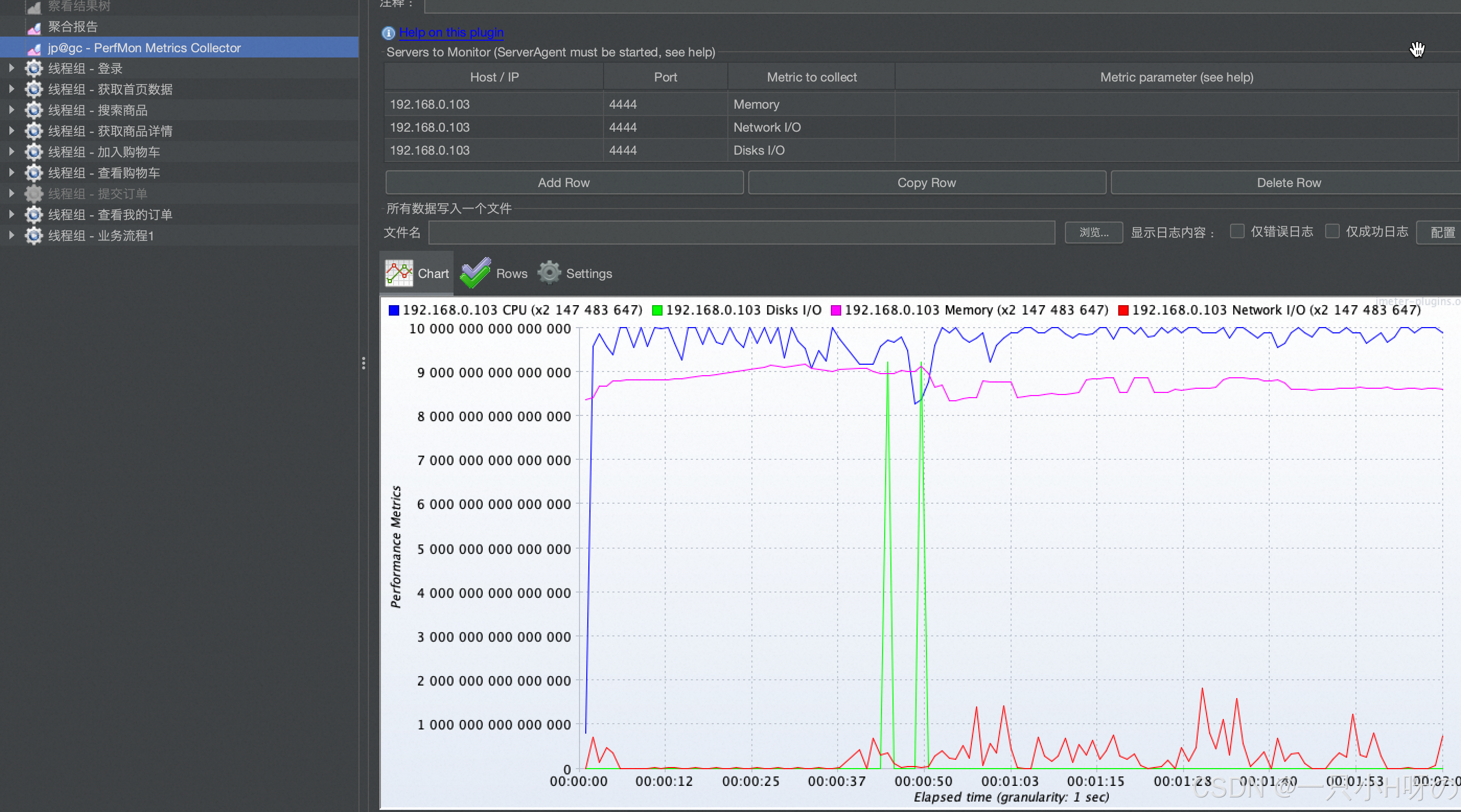Click the Add Row button
Screen dimensions: 1461x812
pyautogui.click(x=564, y=182)
